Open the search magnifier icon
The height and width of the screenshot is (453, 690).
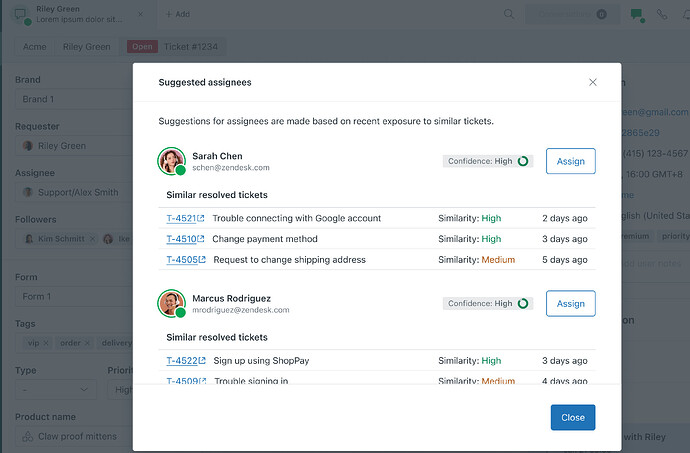coord(509,14)
